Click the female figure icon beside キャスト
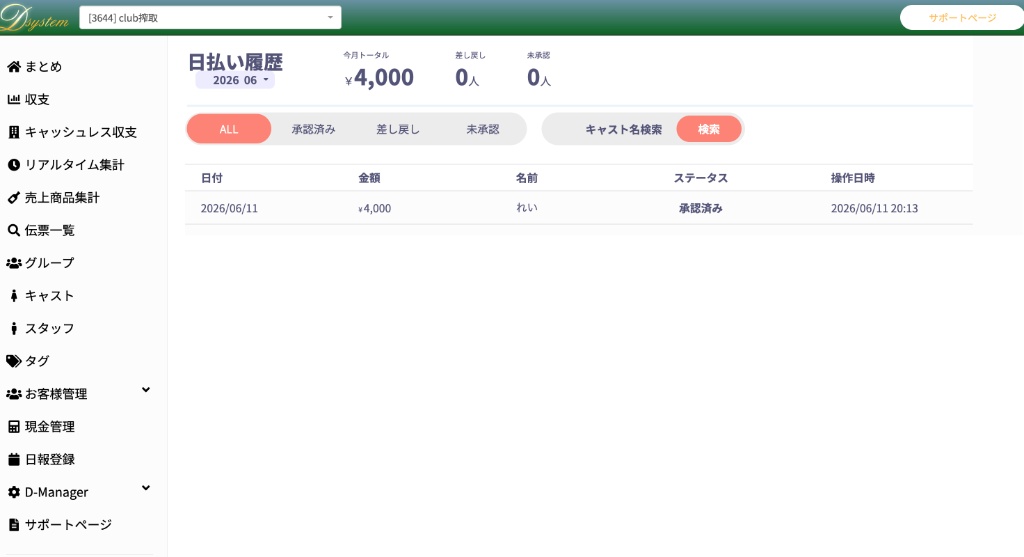Screen dimensions: 1024x557 tap(14, 295)
